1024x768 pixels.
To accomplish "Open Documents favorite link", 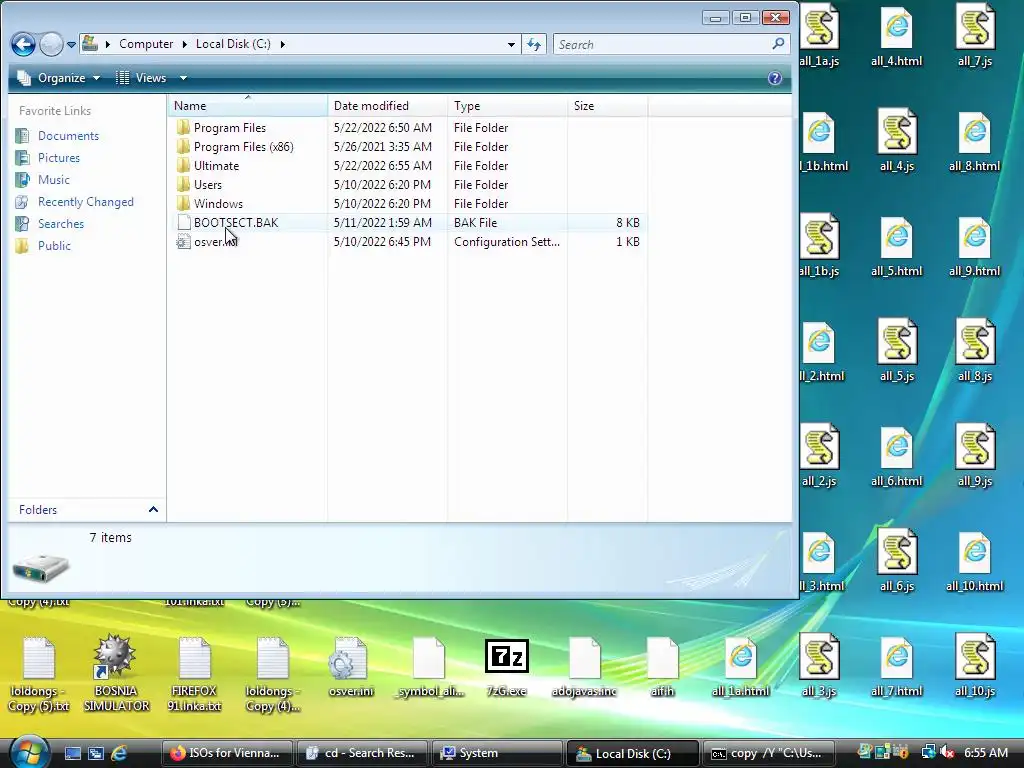I will point(68,136).
